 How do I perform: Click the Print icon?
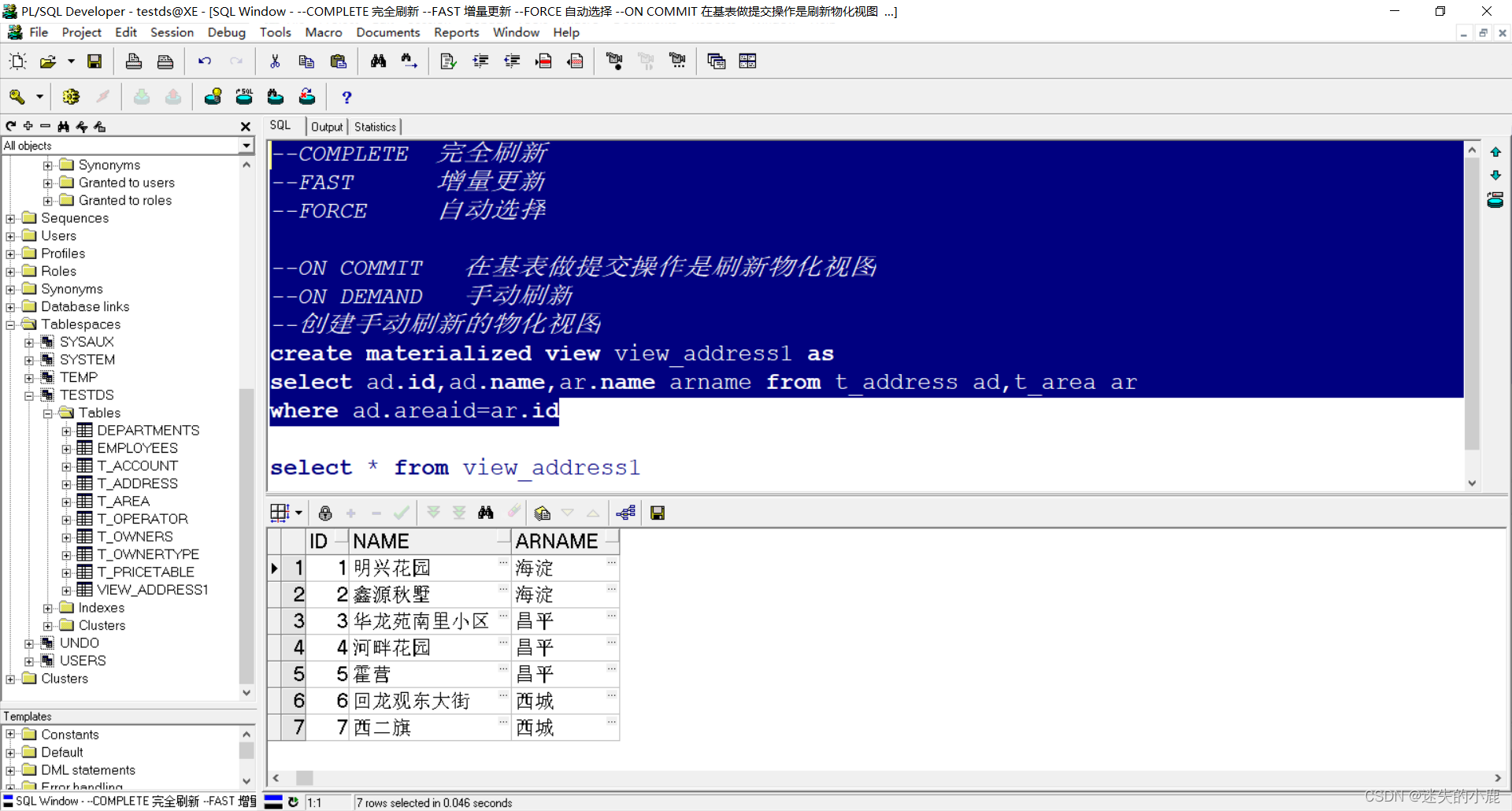tap(134, 61)
